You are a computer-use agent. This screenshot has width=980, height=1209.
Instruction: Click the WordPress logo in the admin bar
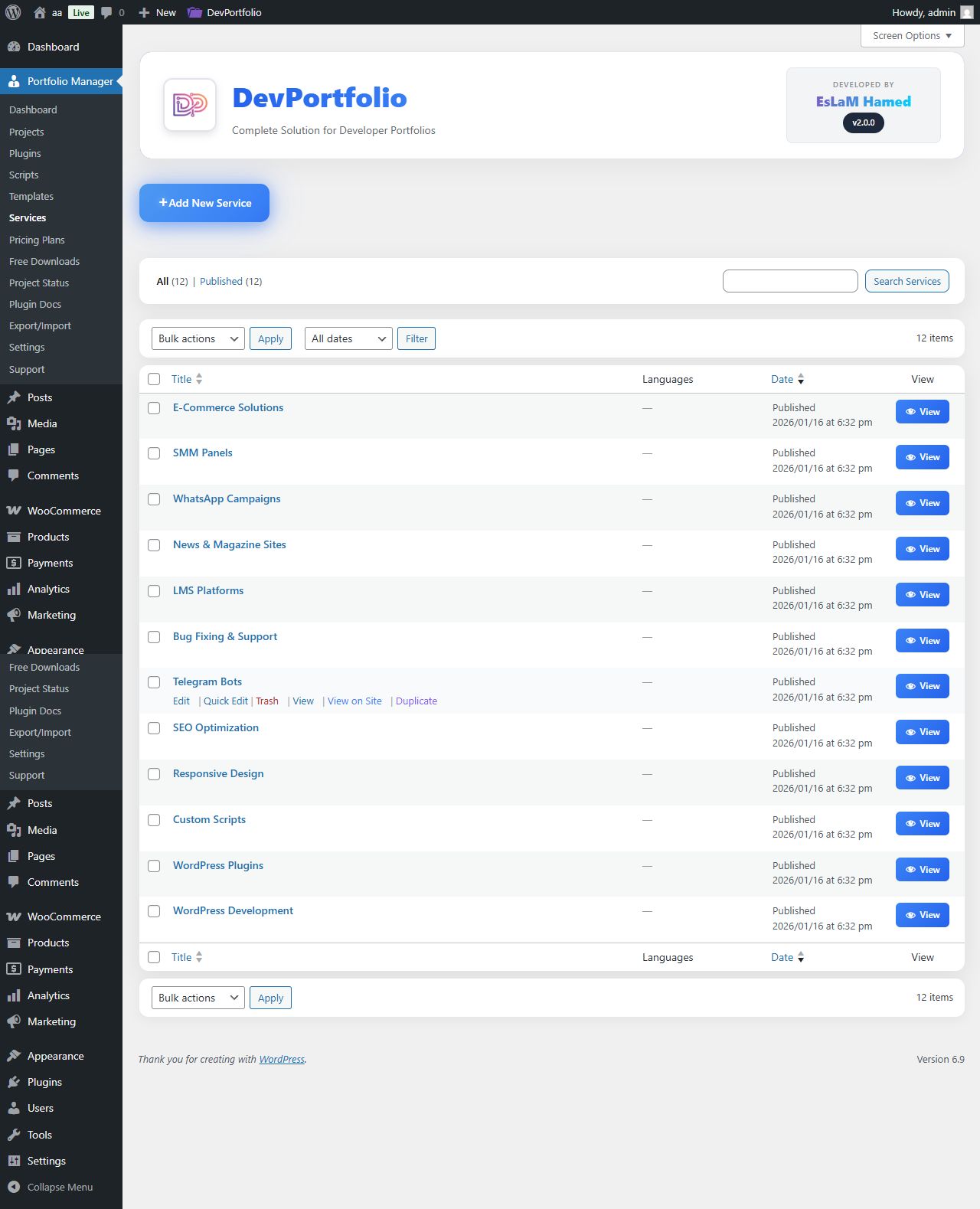point(13,12)
